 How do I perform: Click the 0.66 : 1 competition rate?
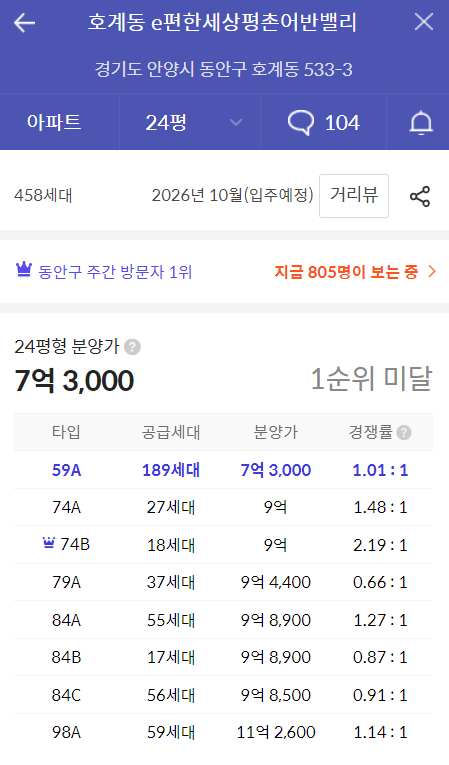click(380, 582)
